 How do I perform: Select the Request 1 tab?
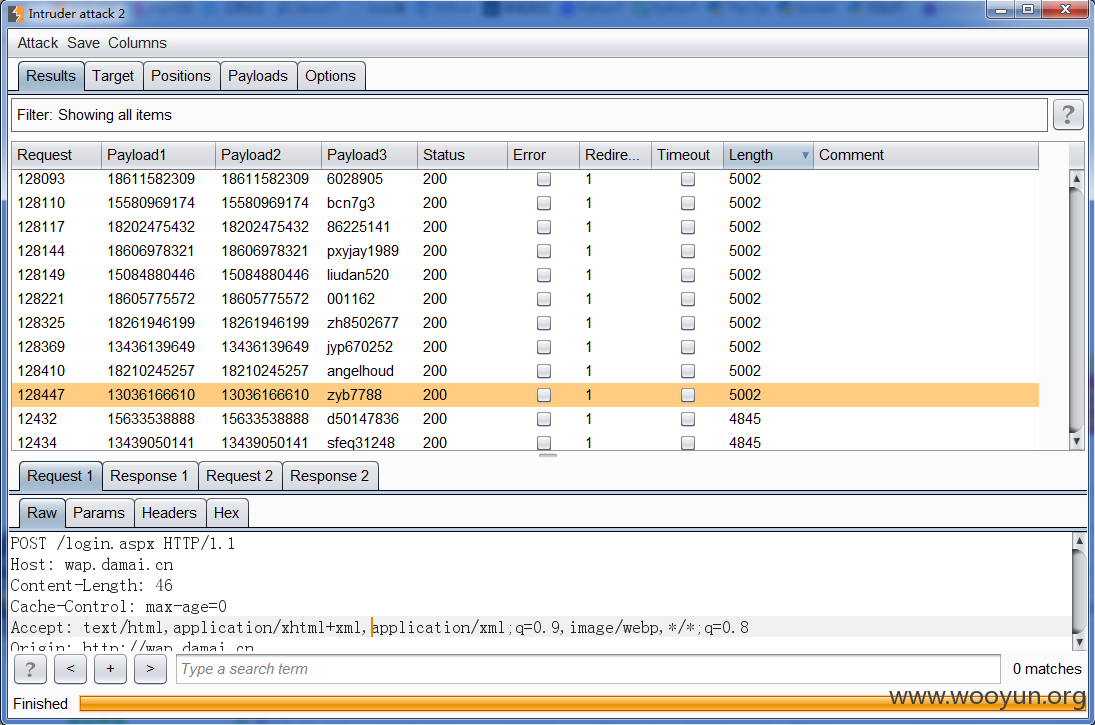pos(60,476)
